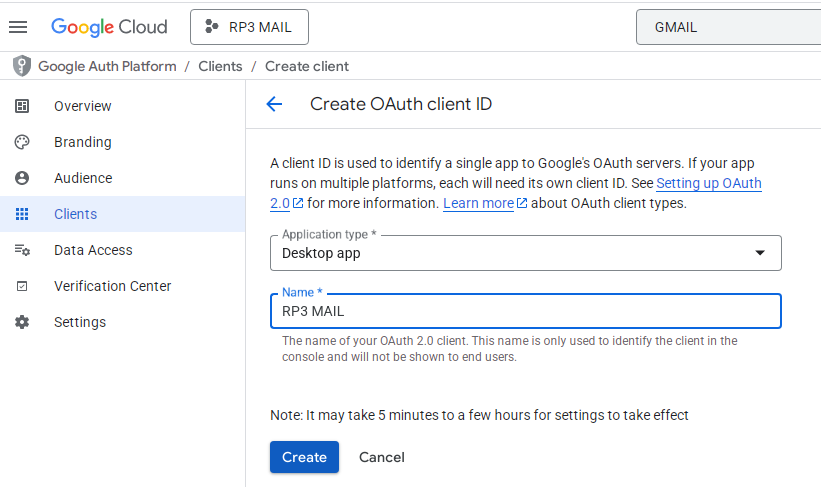Open the RP3 MAIL project selector
Viewport: 821px width, 487px height.
coord(249,27)
